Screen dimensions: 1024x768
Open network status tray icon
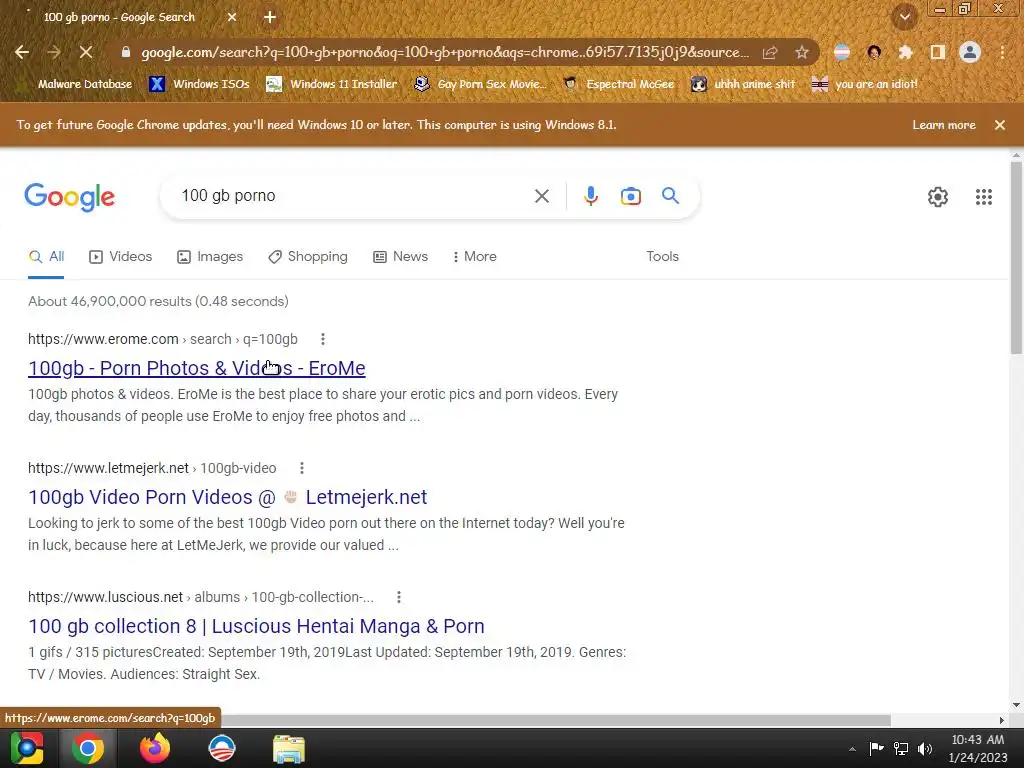coord(901,748)
